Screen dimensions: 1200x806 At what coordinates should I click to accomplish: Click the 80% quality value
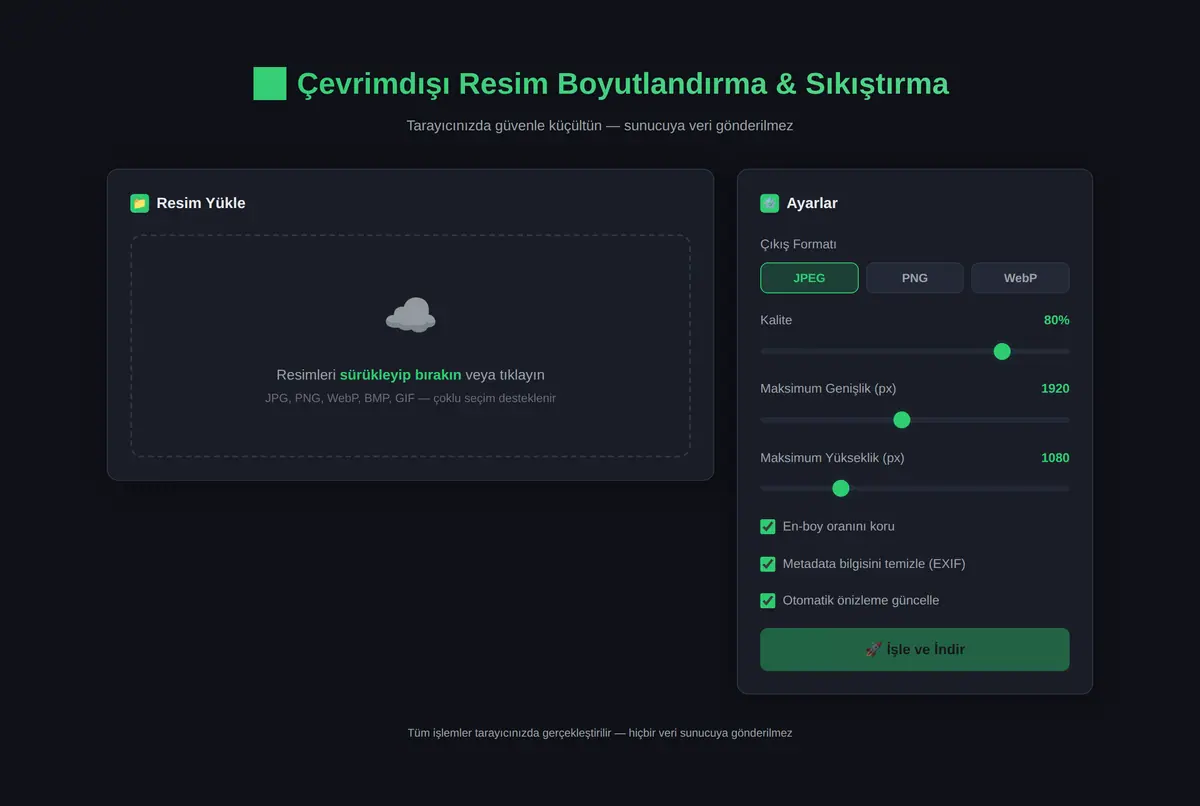point(1057,320)
